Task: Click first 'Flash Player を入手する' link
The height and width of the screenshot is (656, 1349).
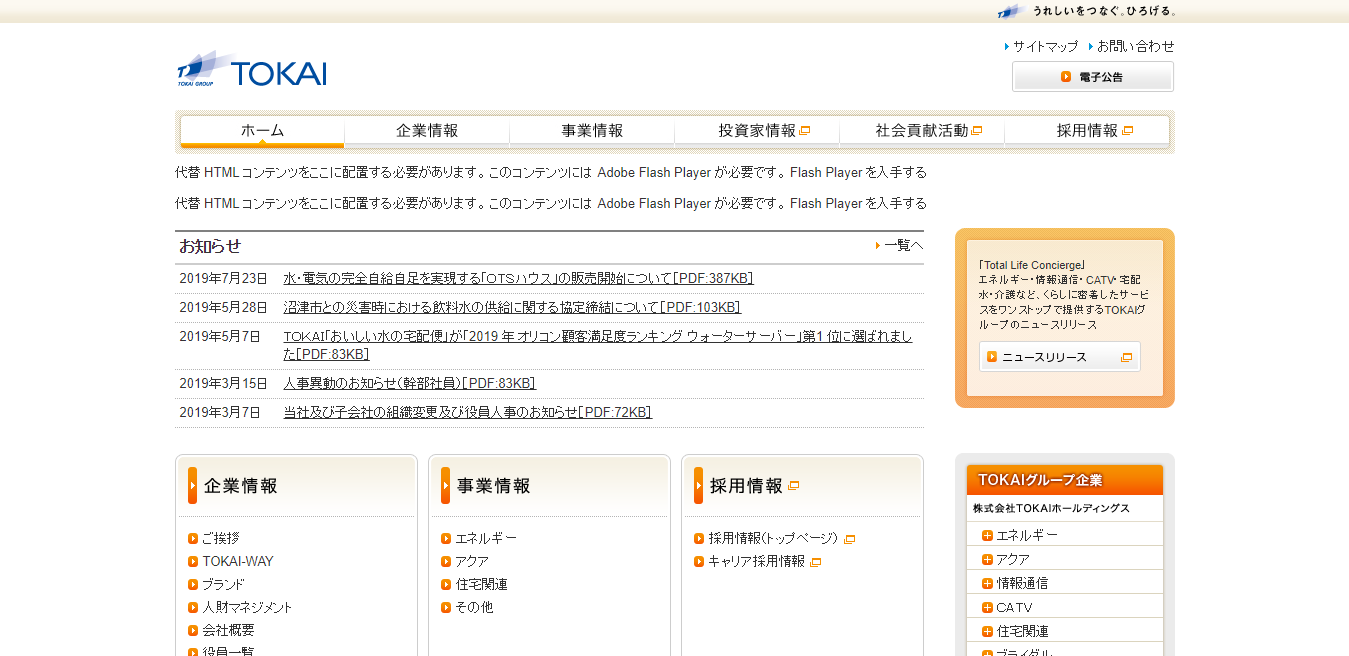Action: point(858,172)
